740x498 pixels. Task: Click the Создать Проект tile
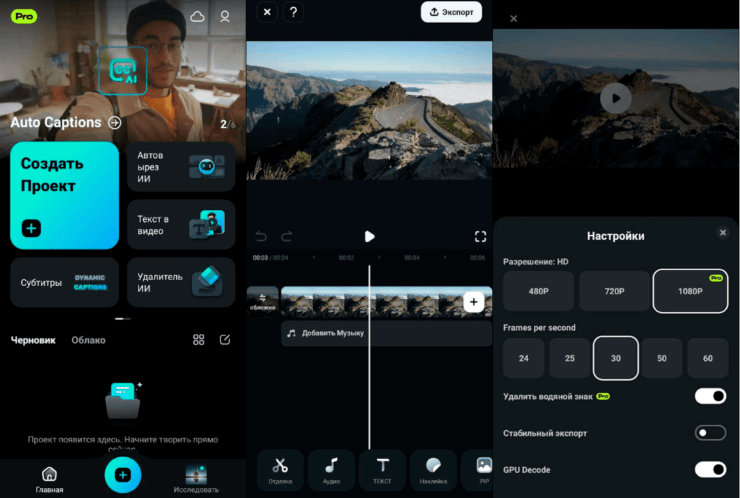coord(65,195)
